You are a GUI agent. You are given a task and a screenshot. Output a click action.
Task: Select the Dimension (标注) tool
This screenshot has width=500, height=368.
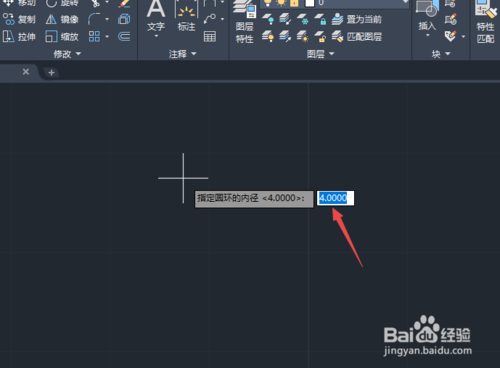pyautogui.click(x=186, y=16)
